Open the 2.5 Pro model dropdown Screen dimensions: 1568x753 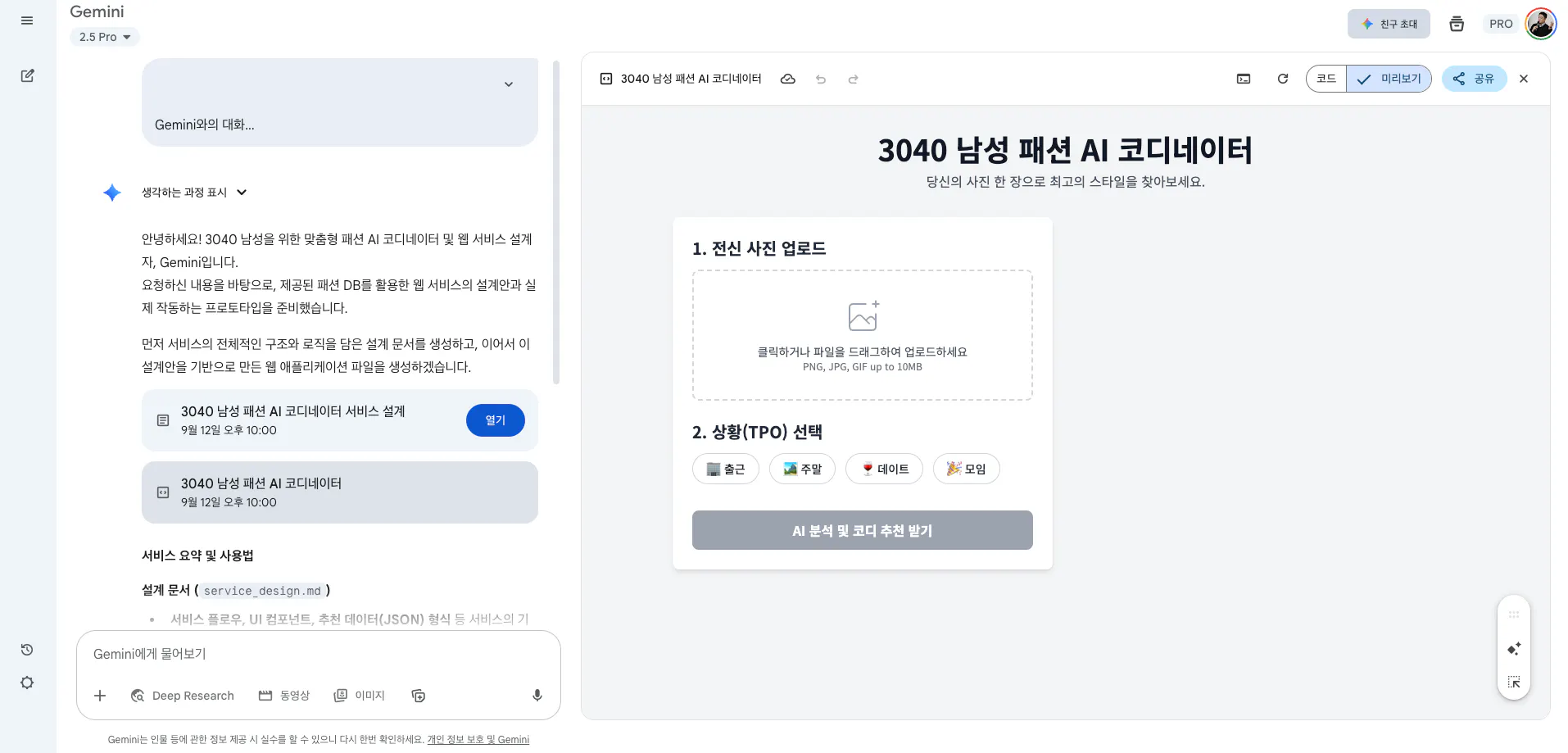point(105,37)
